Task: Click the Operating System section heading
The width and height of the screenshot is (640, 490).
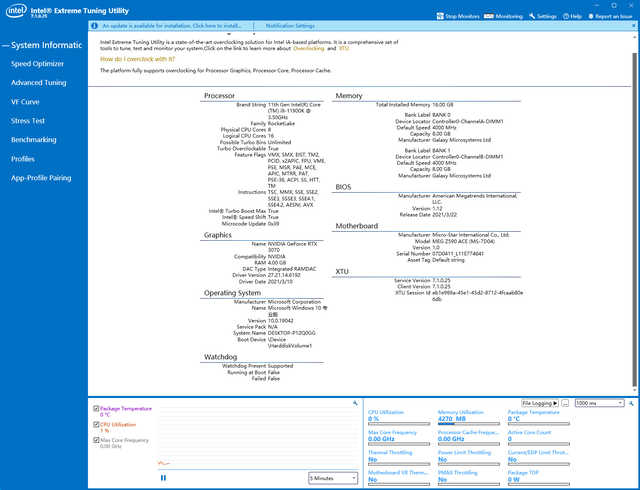Action: pyautogui.click(x=232, y=293)
